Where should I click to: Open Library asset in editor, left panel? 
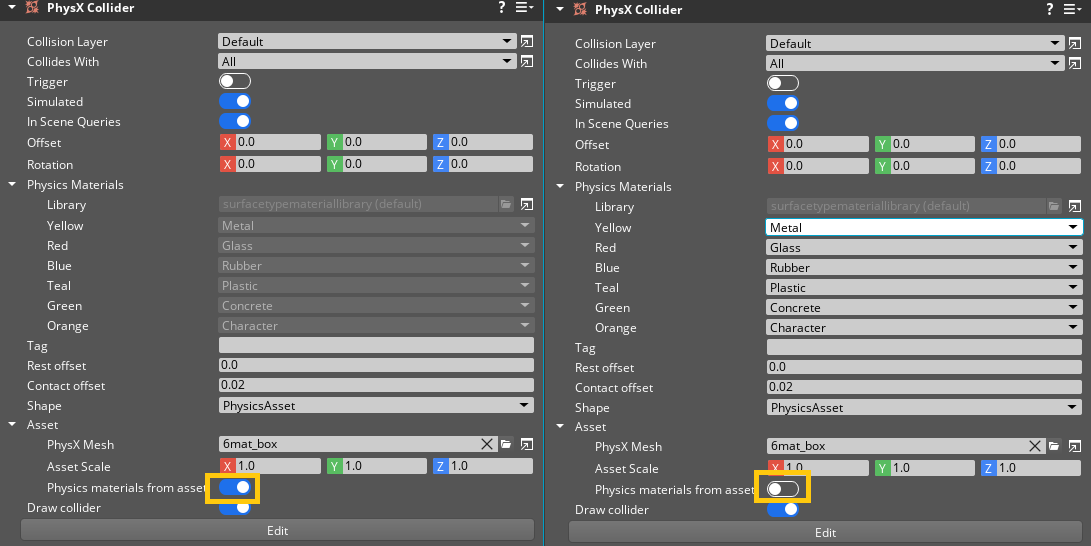[527, 204]
